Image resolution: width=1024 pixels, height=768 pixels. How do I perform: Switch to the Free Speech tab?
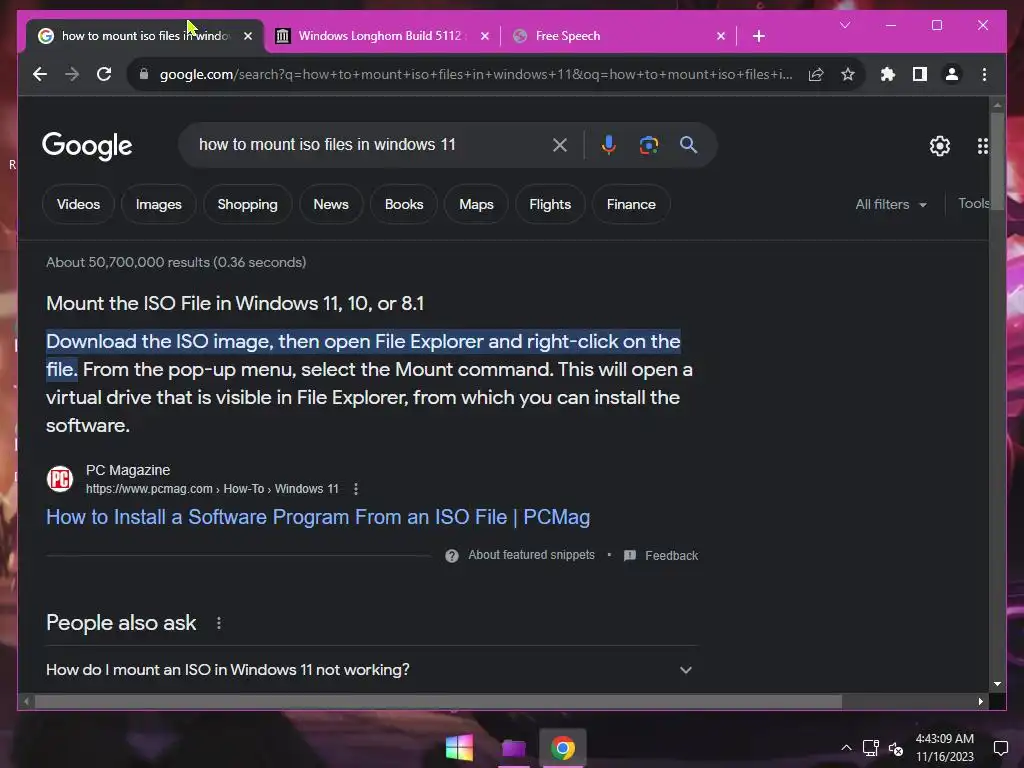pos(619,36)
